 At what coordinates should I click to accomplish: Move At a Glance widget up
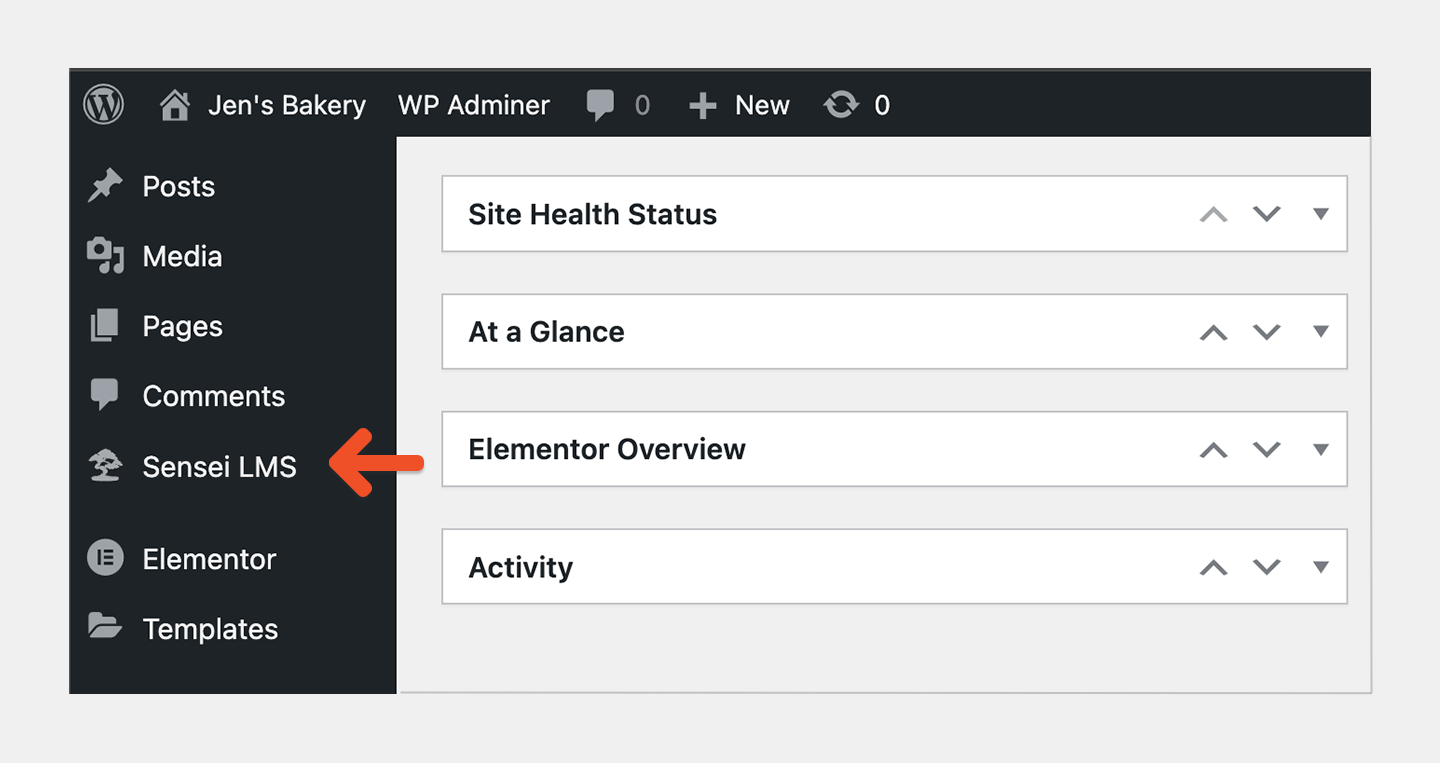pyautogui.click(x=1213, y=332)
